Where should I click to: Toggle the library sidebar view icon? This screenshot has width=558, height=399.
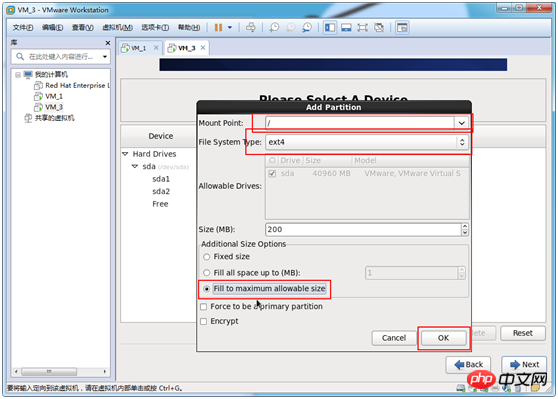point(330,27)
